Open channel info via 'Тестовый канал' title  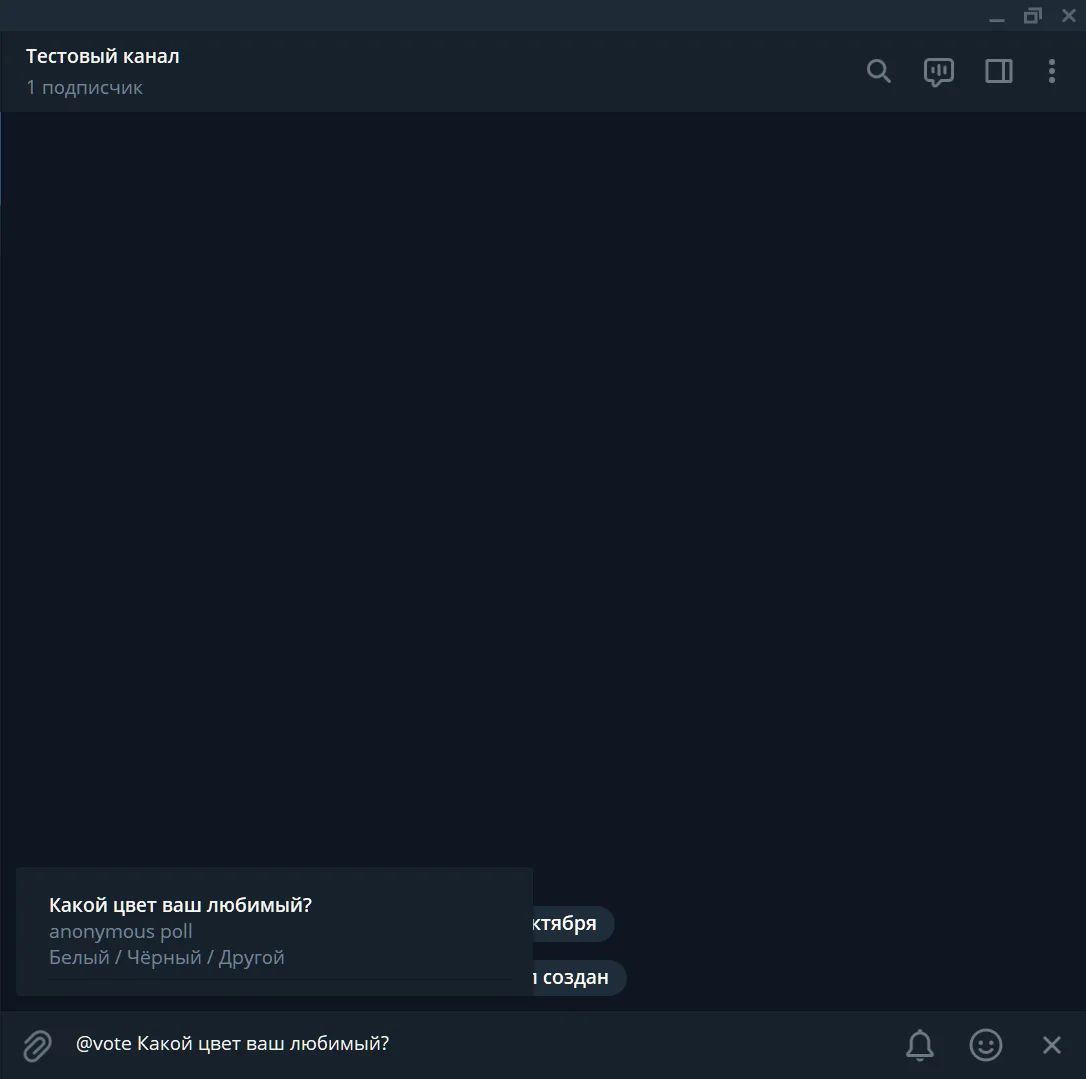[103, 56]
